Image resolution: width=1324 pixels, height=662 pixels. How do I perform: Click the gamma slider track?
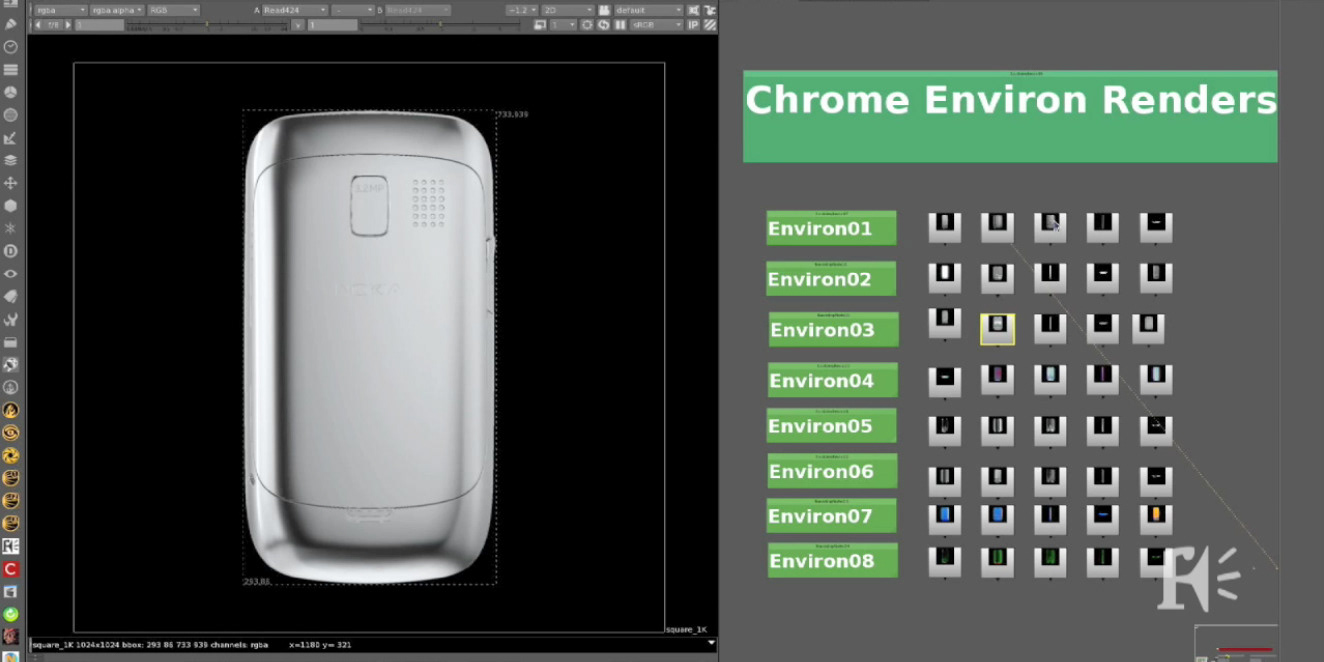442,24
